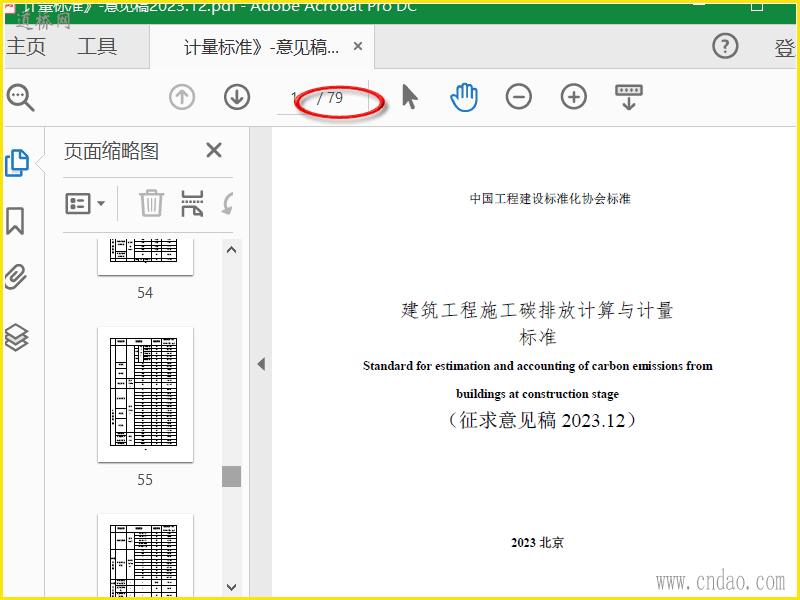Click the page break/insert pages icon
Viewport: 800px width, 600px height.
tap(192, 203)
